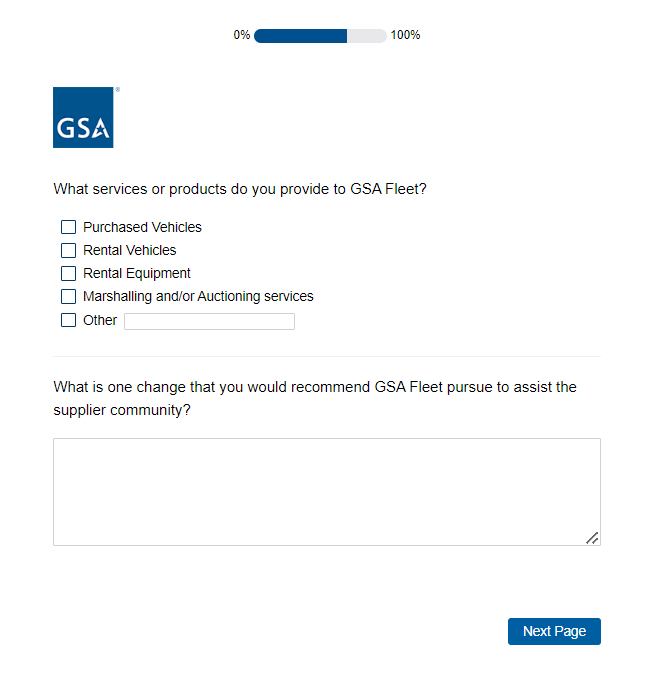Screen dimensions: 647x684
Task: Click the GSA logo
Action: 83,118
